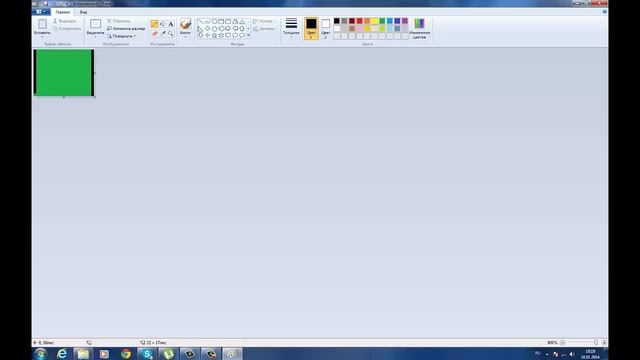Open Windows Media Player from taskbar
Viewport: 640px width, 360px height.
tap(104, 354)
